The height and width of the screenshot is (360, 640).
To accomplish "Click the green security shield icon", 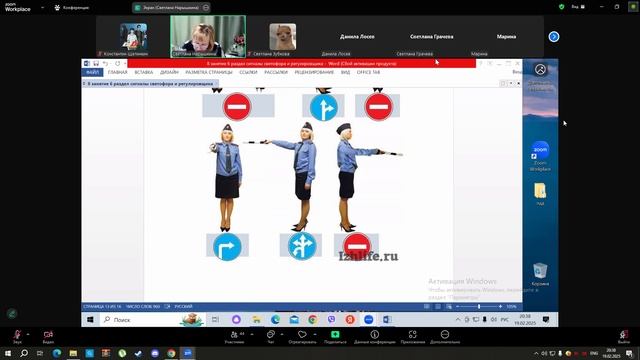I will click(x=562, y=7).
